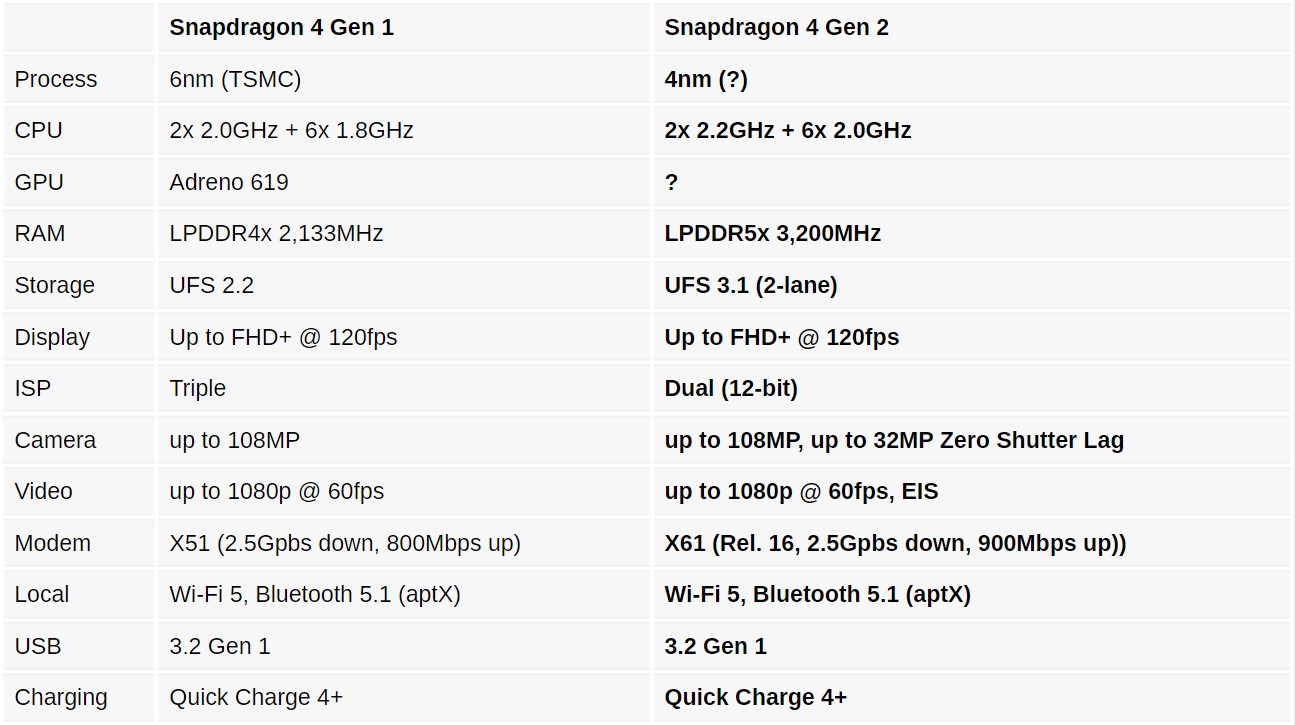Screen dimensions: 1295x725
Task: Click the Snapdragon 4 Gen 1 column header
Action: click(281, 28)
